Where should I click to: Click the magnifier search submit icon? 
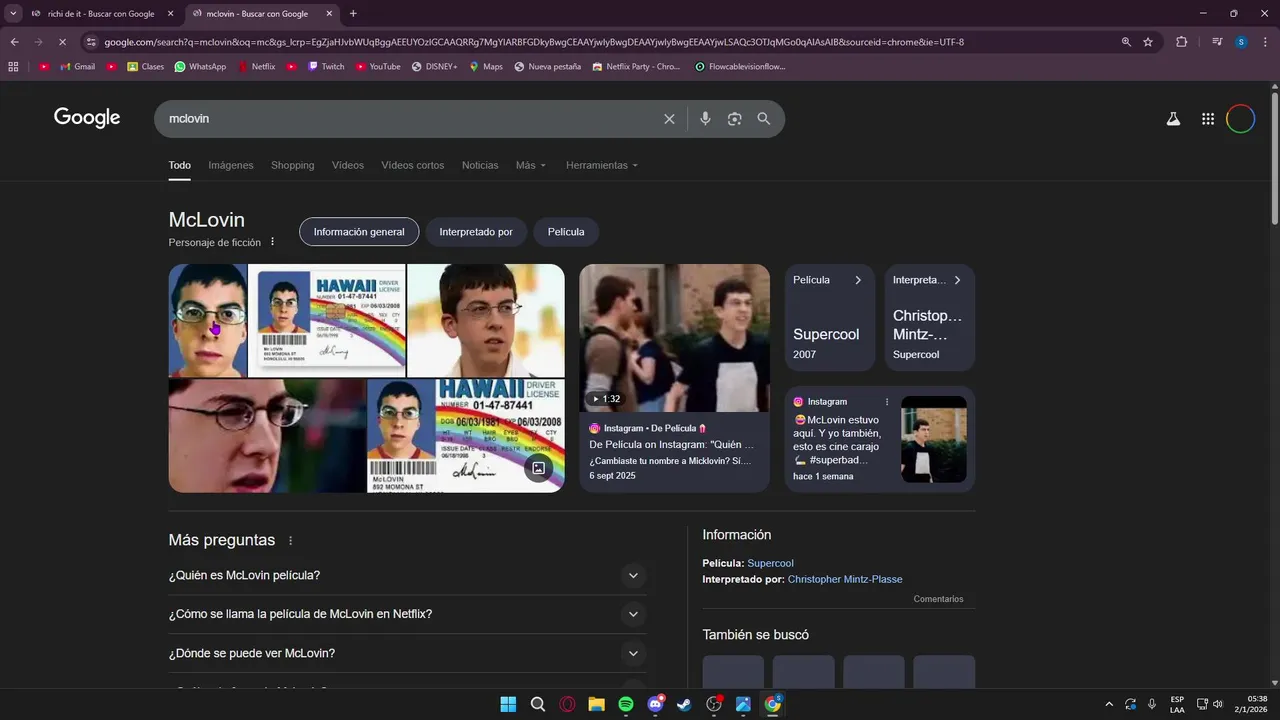[764, 119]
